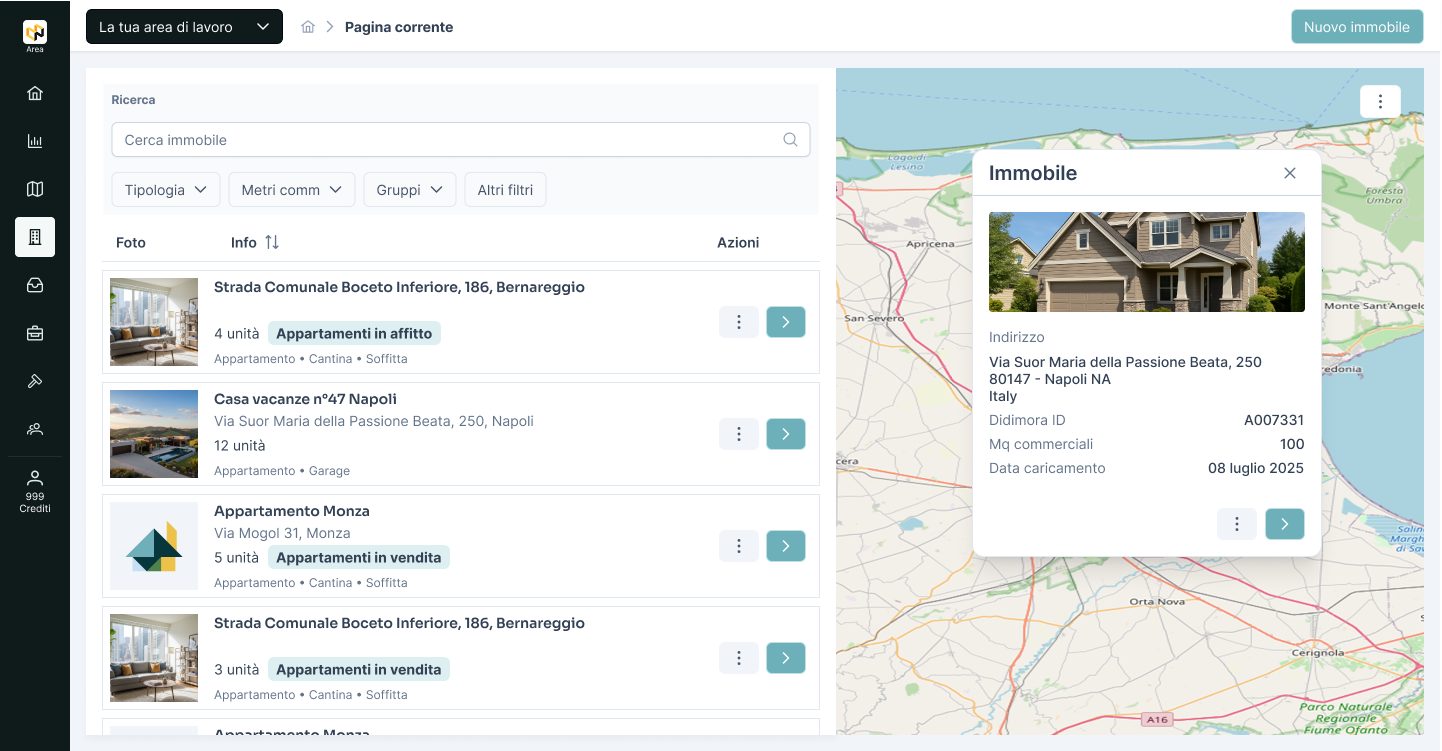Click the Via Mogol 31, Monza address

tap(282, 533)
